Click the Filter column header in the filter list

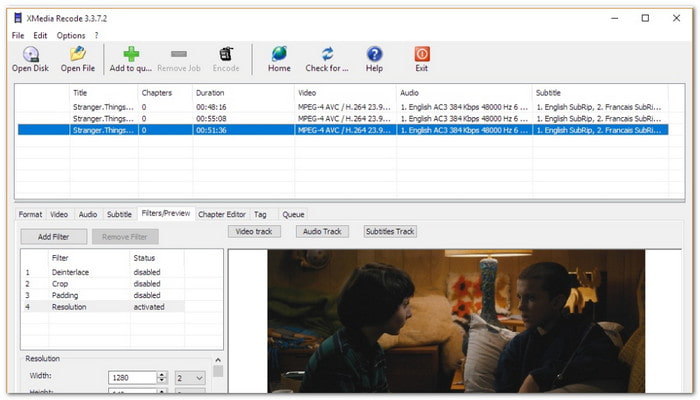click(x=89, y=258)
